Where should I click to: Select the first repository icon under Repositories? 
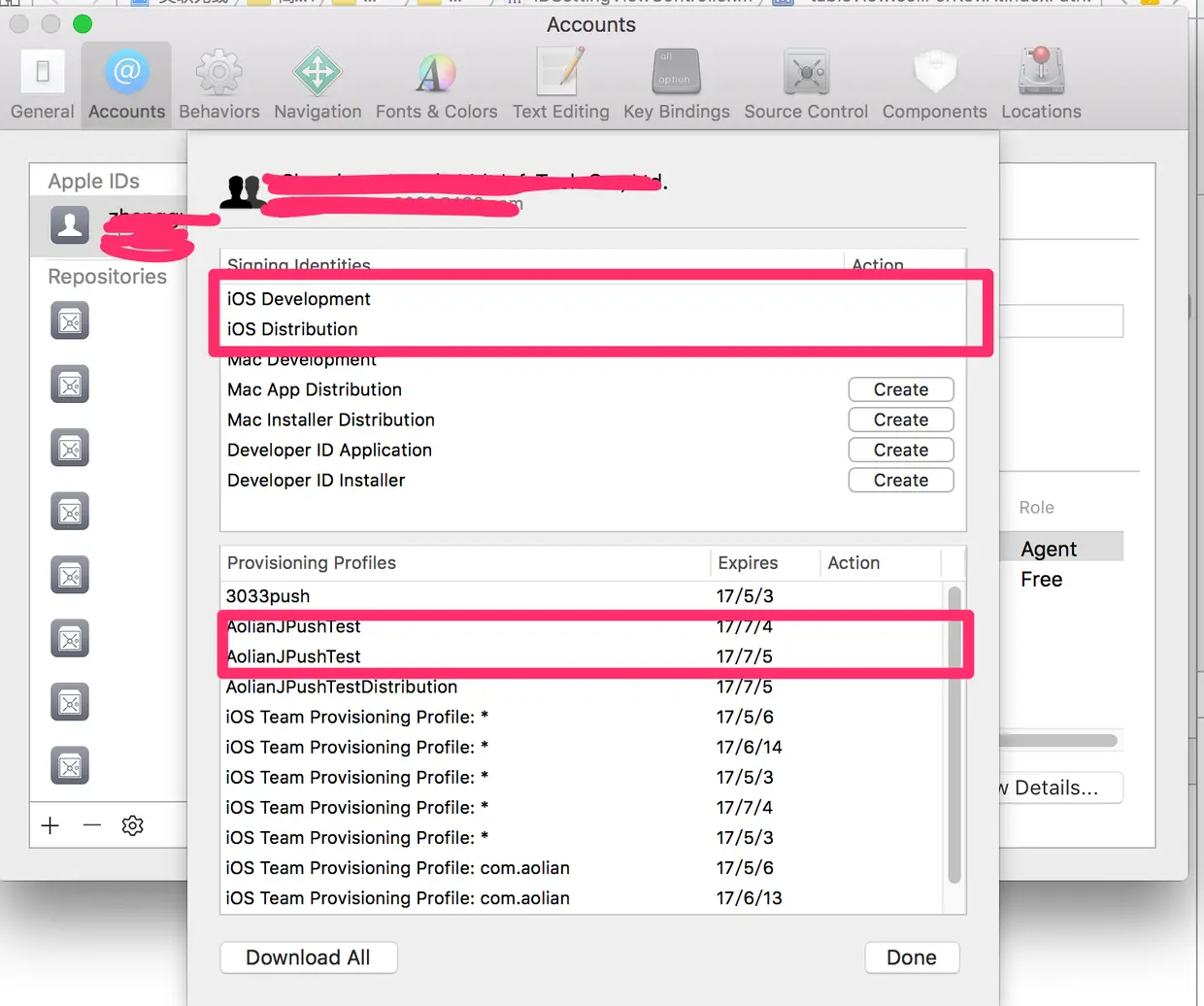click(70, 321)
